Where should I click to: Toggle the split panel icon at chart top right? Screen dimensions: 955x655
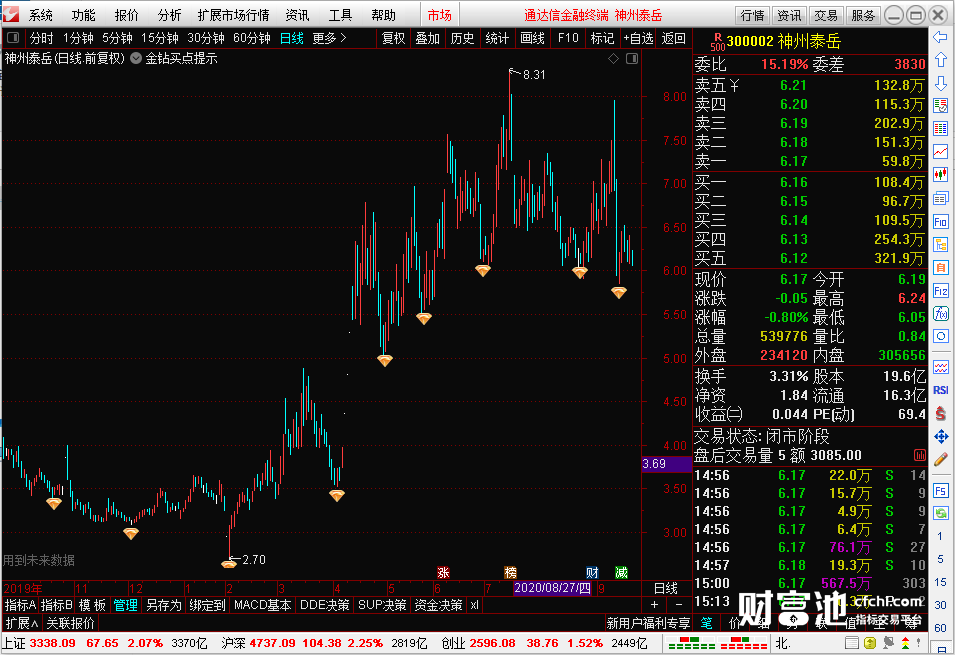pyautogui.click(x=632, y=58)
